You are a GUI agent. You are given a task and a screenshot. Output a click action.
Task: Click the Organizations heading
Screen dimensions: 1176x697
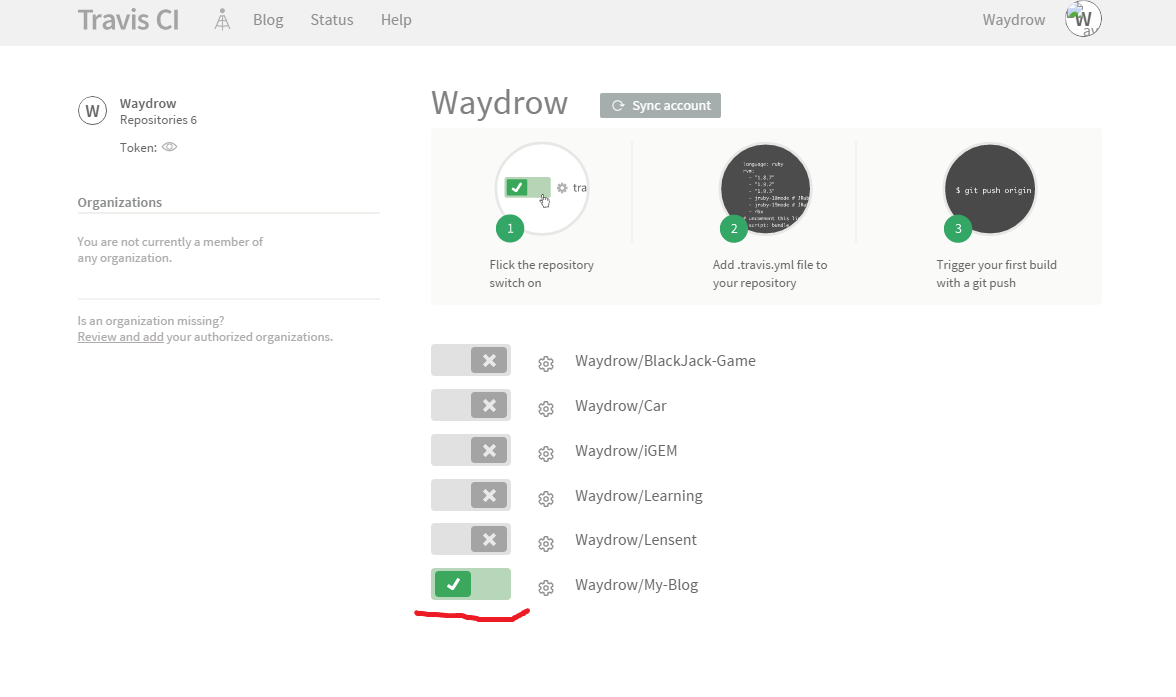119,203
